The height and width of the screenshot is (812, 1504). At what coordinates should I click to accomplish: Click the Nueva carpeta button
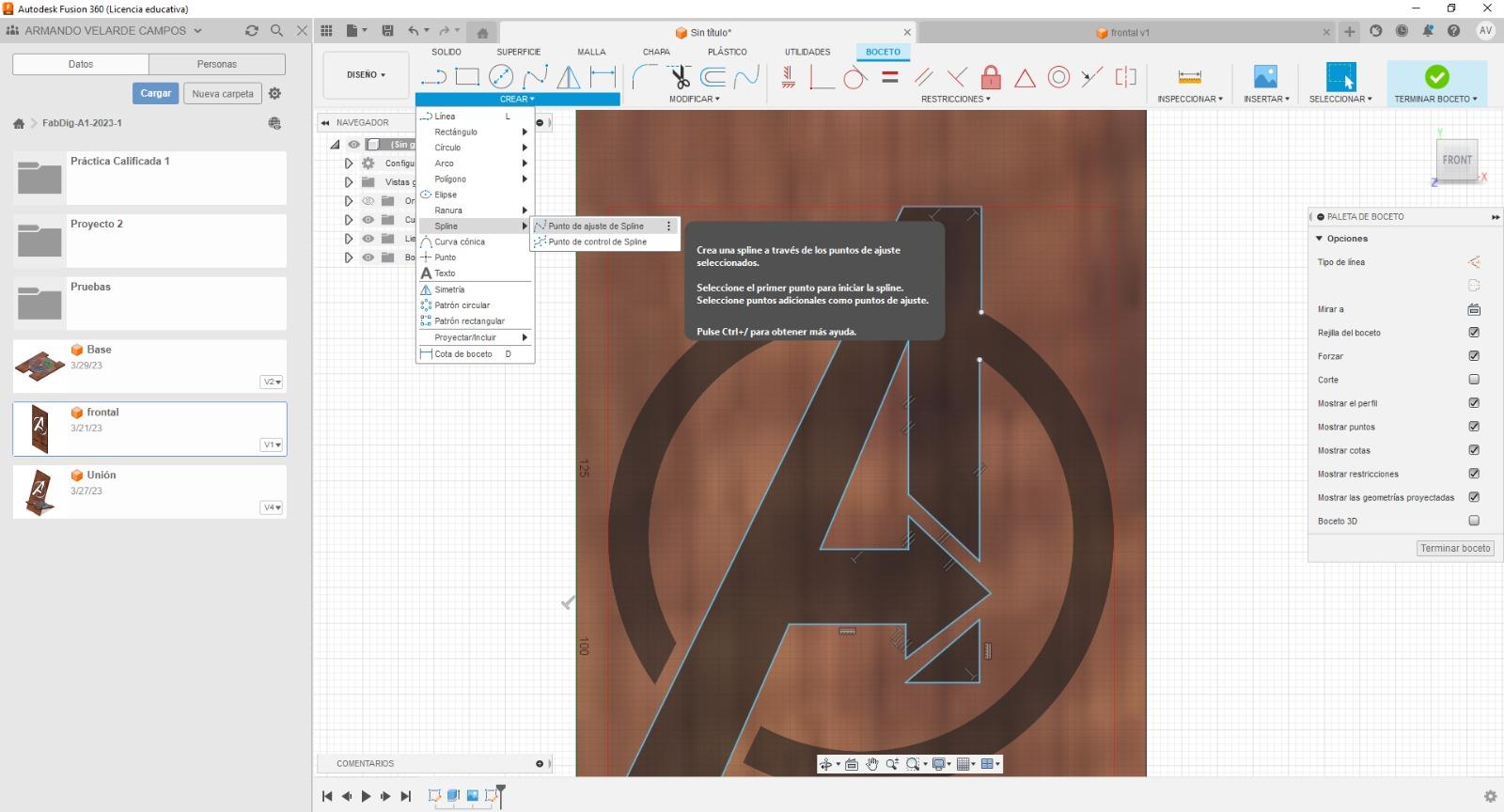(223, 93)
